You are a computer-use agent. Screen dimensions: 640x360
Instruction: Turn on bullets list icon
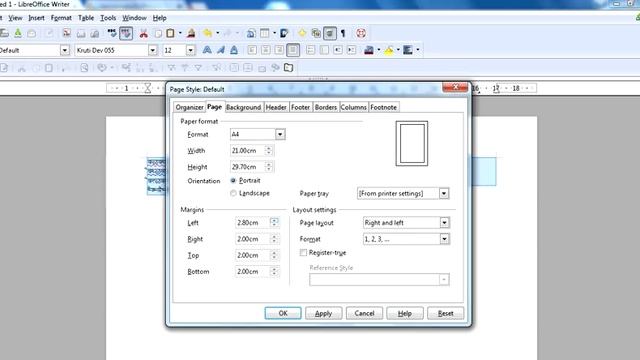click(x=324, y=50)
